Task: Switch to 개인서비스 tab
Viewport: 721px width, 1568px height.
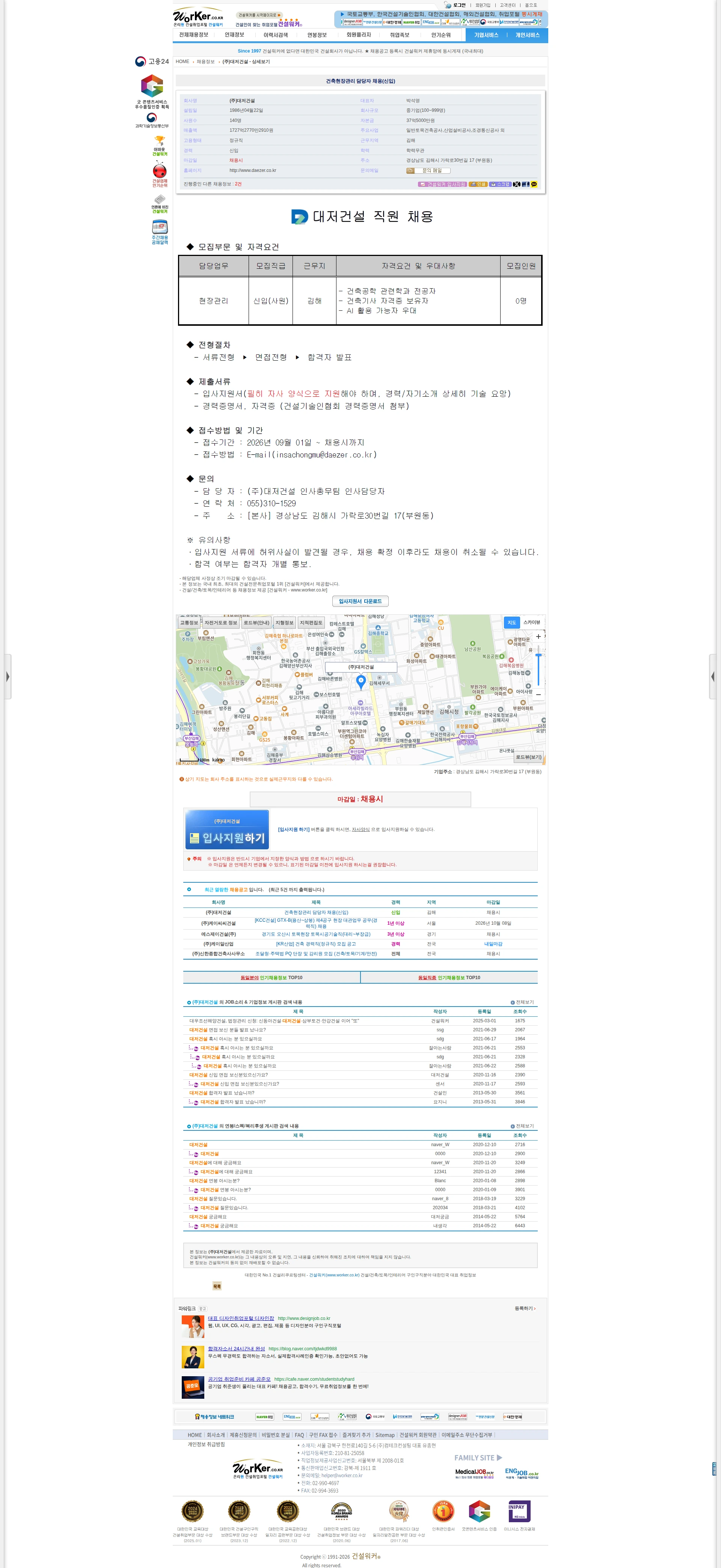Action: (527, 35)
